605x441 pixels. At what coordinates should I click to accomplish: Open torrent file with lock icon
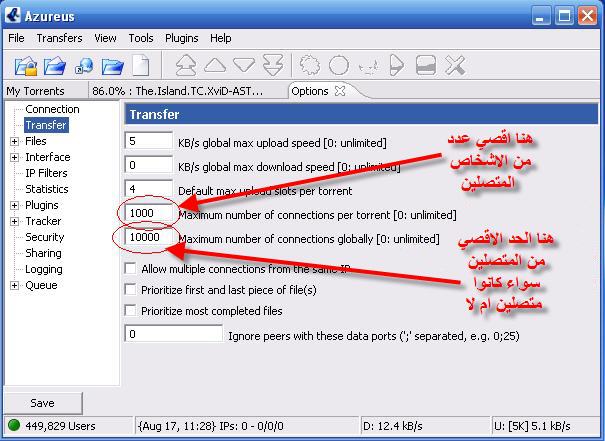coord(26,66)
